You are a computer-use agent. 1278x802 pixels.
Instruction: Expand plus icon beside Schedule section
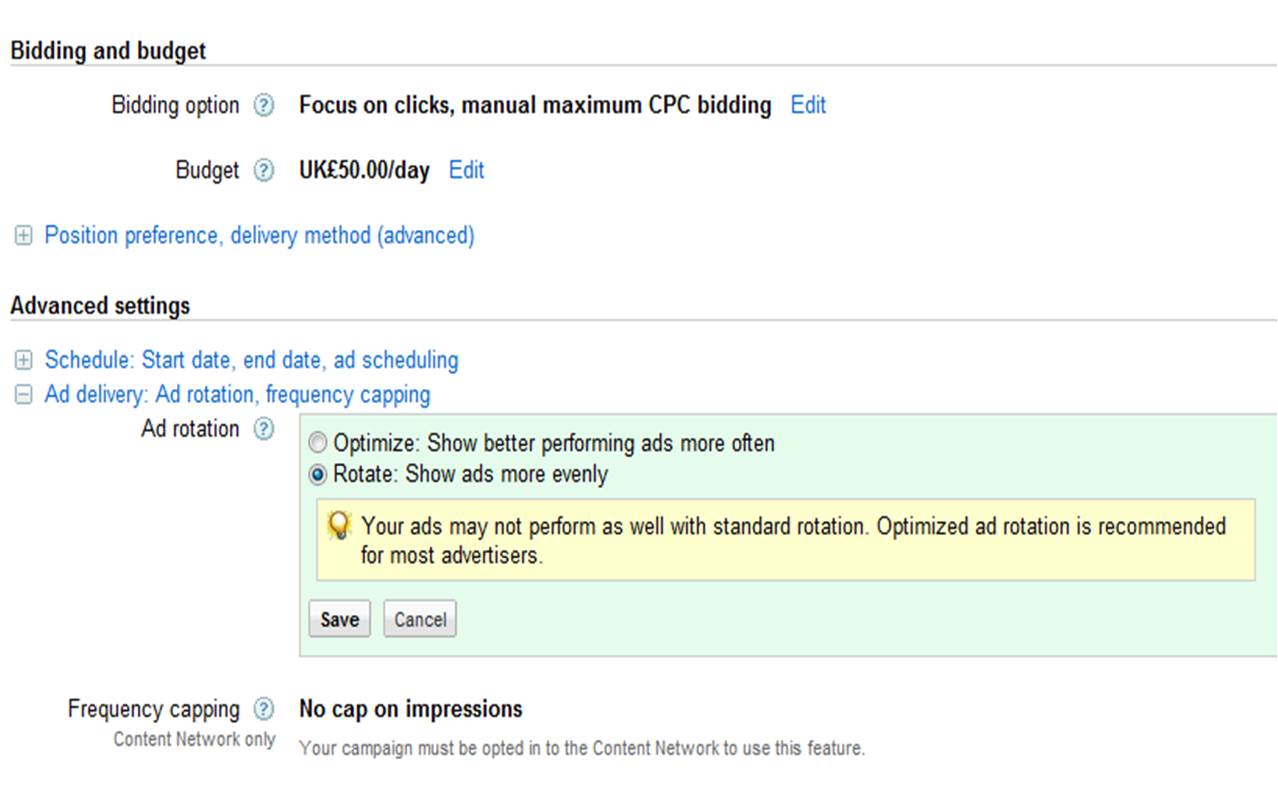pyautogui.click(x=23, y=360)
